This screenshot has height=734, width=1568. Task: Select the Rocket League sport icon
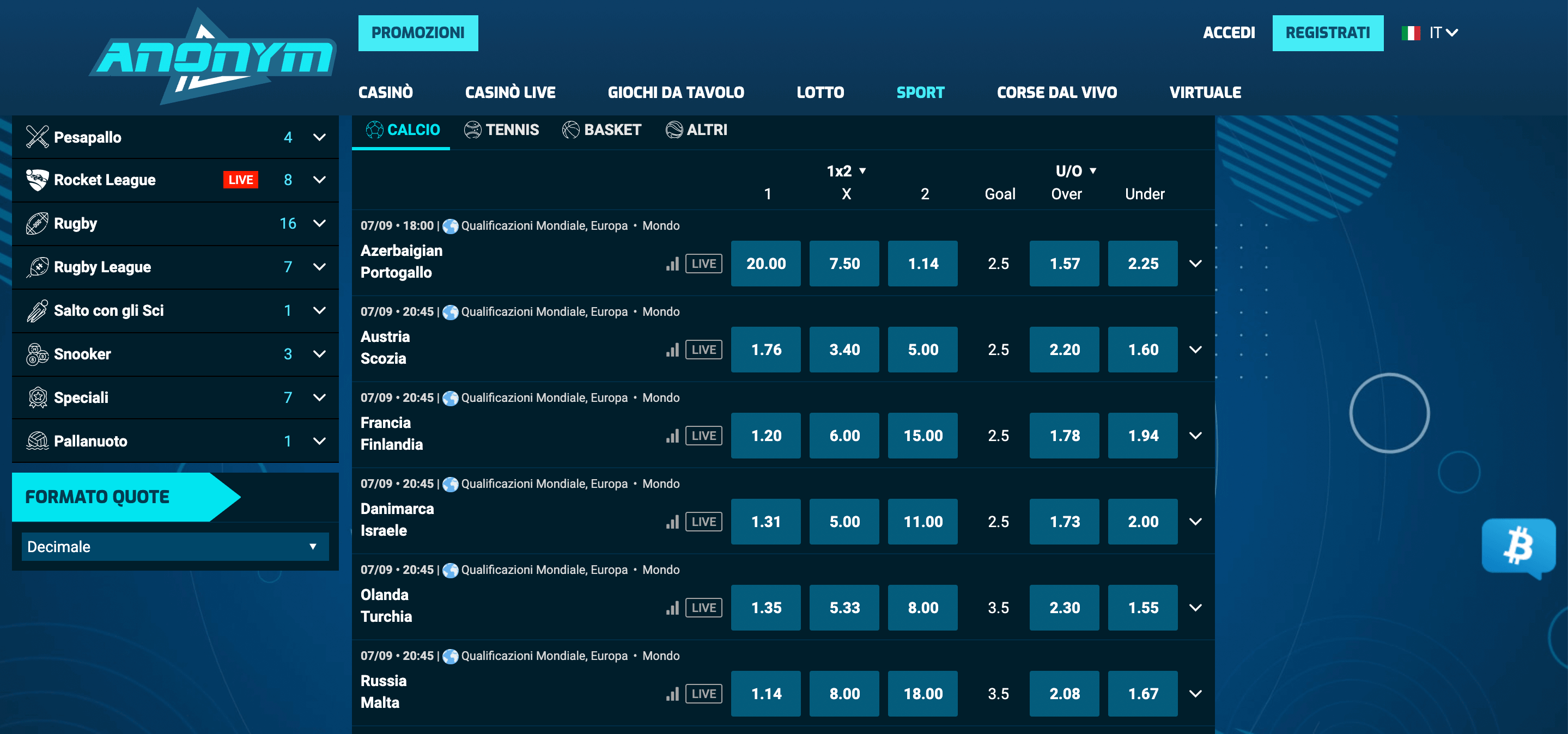(38, 179)
